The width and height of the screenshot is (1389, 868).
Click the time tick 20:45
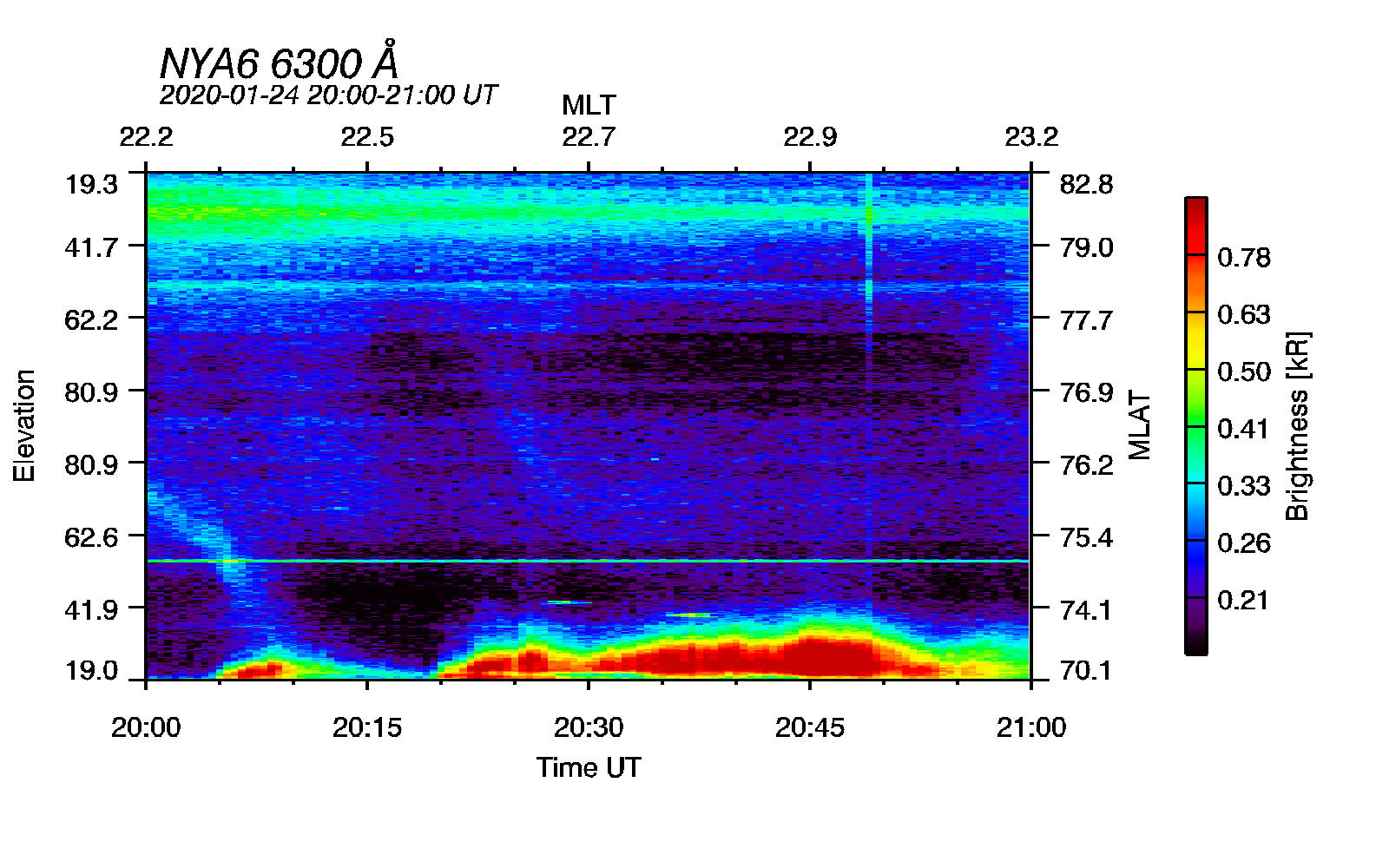pyautogui.click(x=810, y=727)
